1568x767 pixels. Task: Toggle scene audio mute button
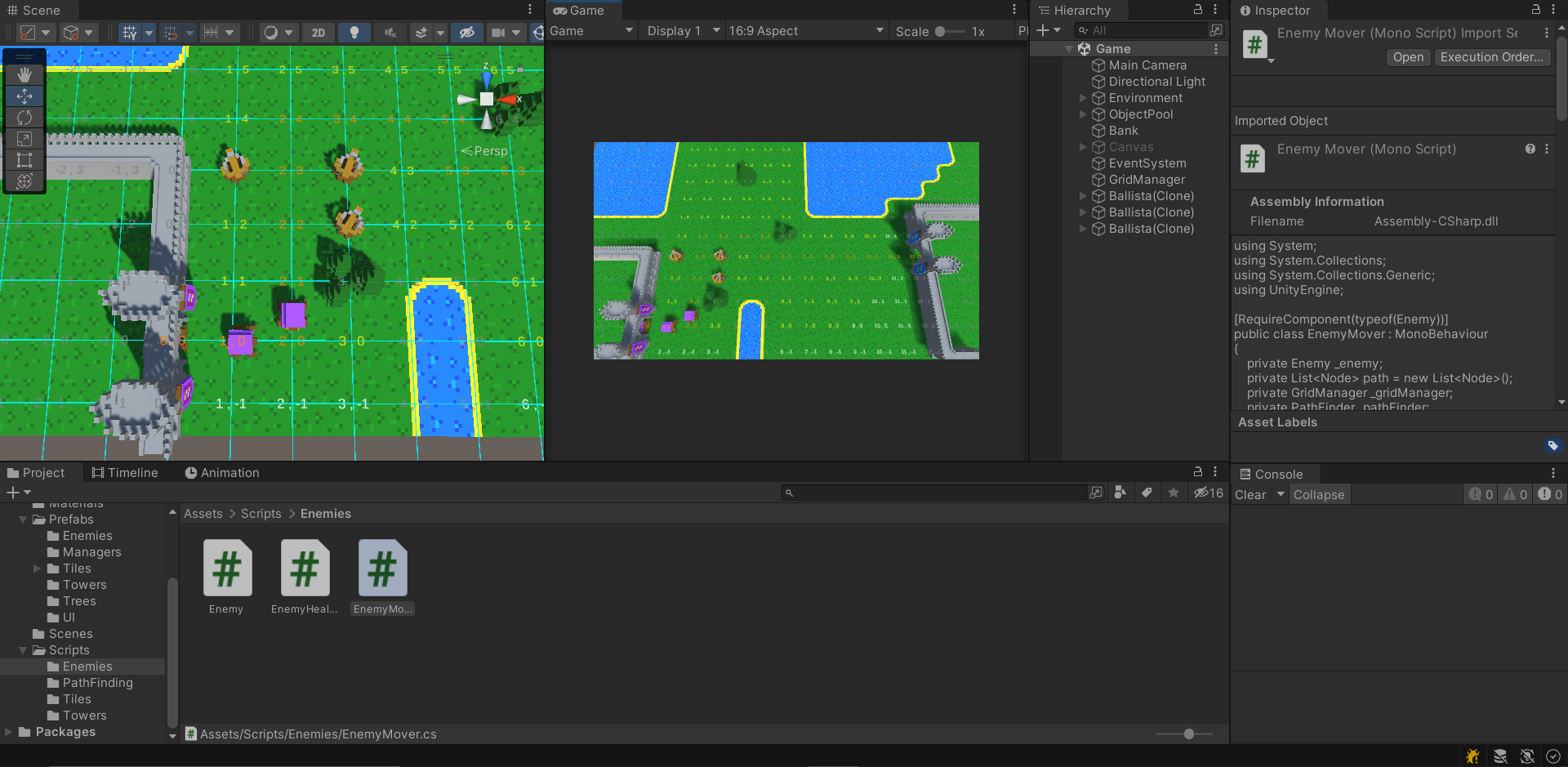coord(390,33)
